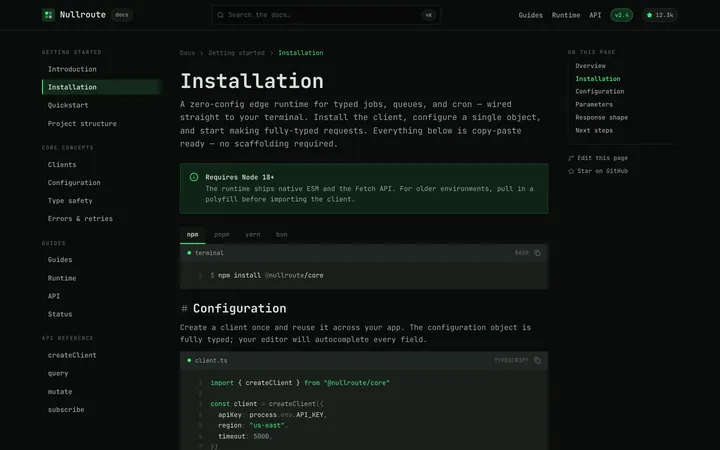Open Guides in the top navigation
This screenshot has height=450, width=720.
pyautogui.click(x=530, y=15)
